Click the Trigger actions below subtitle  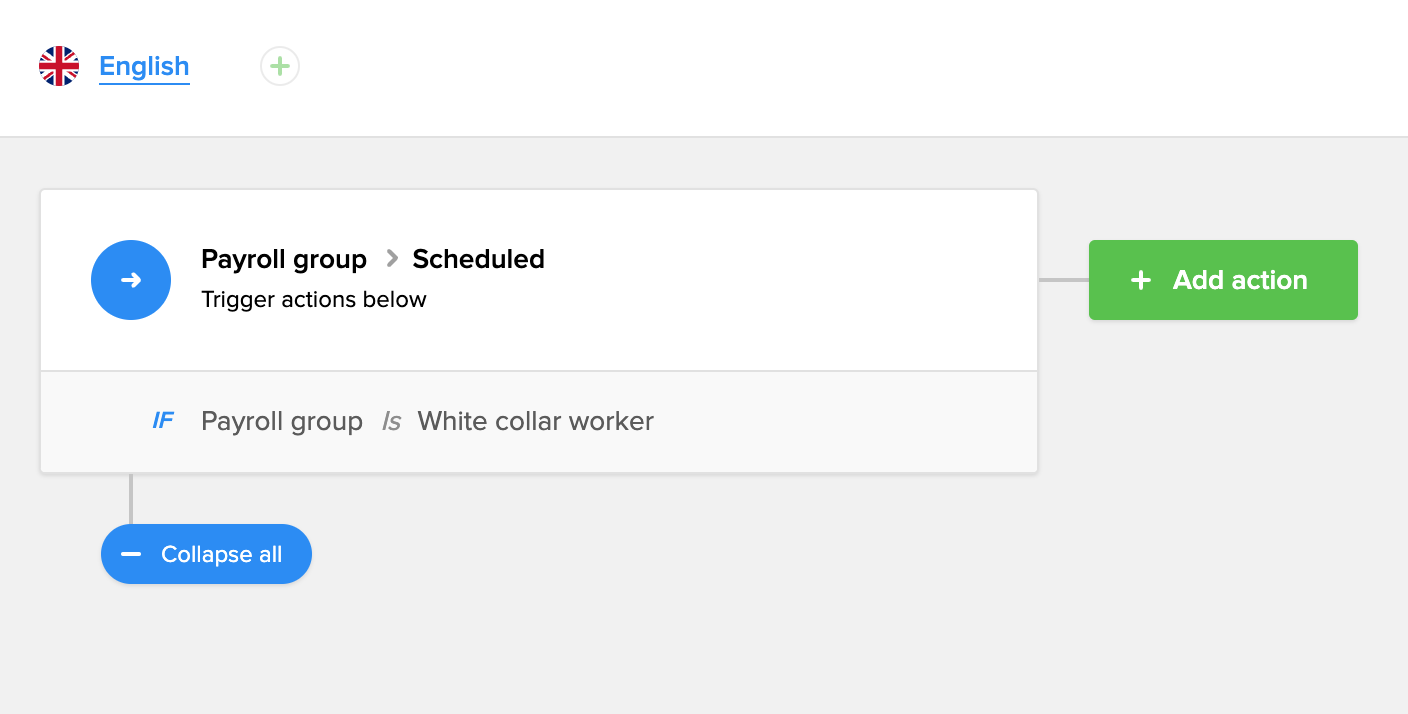point(314,299)
